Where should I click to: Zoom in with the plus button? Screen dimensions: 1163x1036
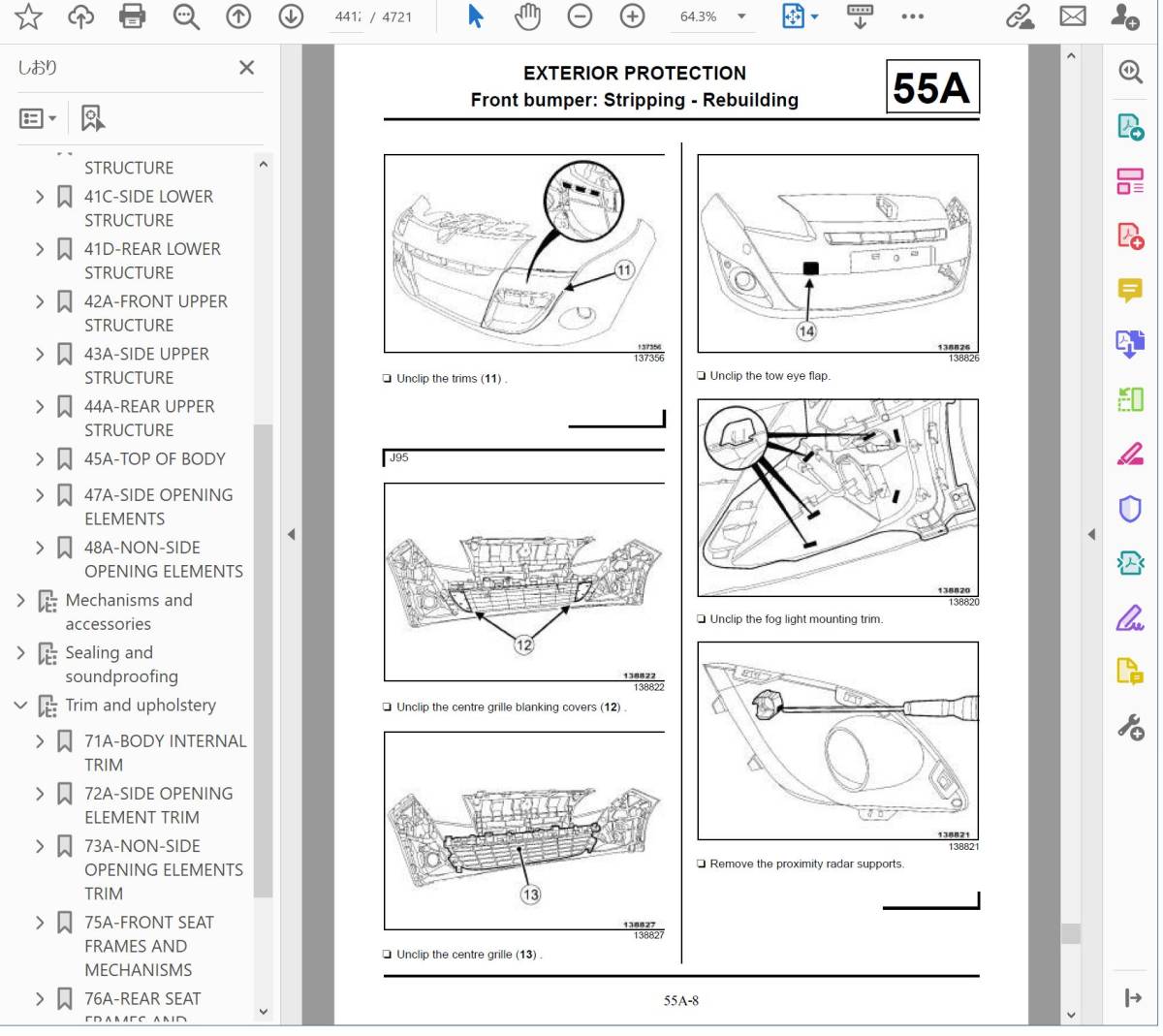click(632, 16)
